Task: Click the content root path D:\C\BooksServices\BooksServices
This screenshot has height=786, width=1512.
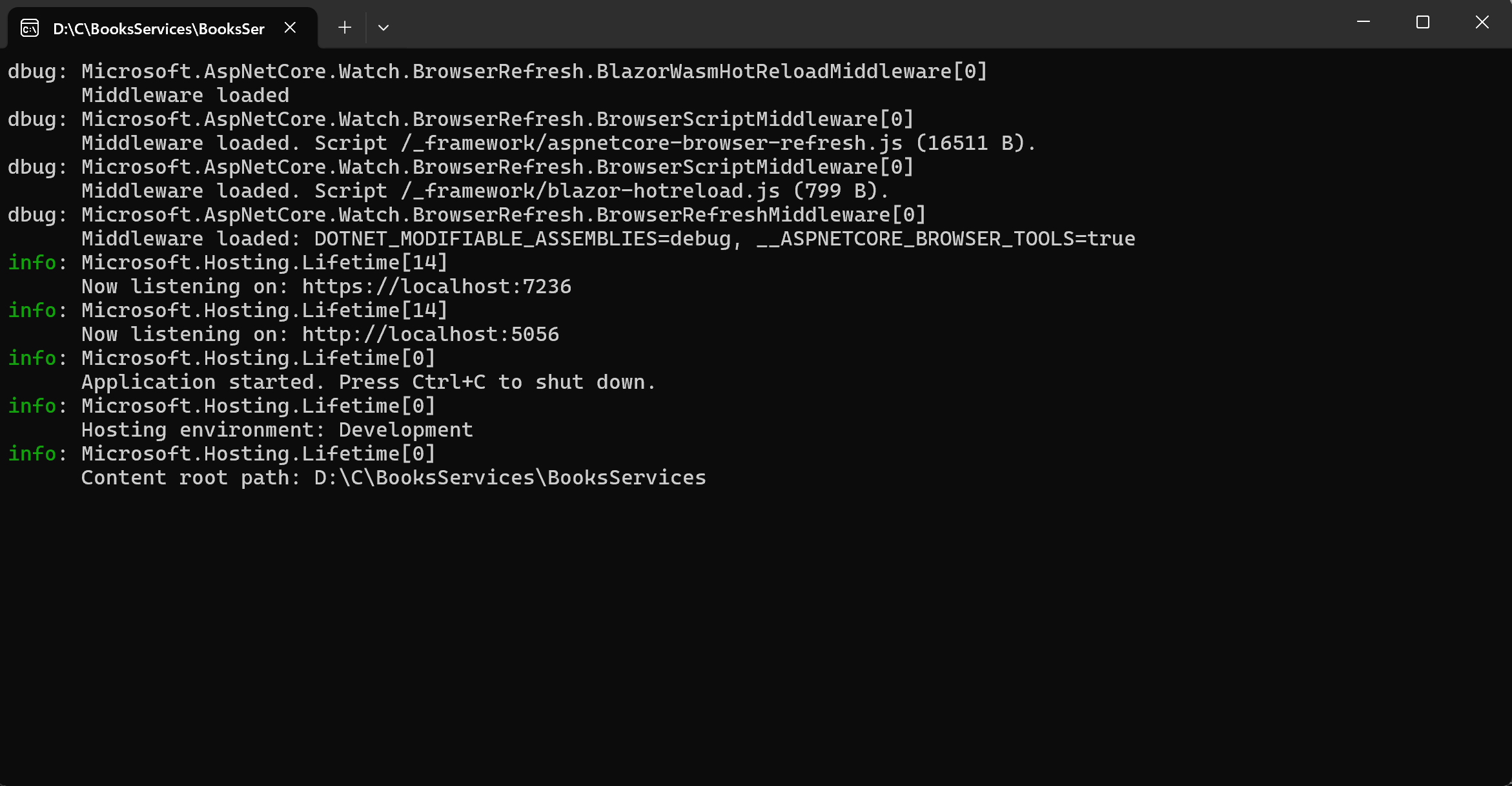Action: (x=510, y=477)
